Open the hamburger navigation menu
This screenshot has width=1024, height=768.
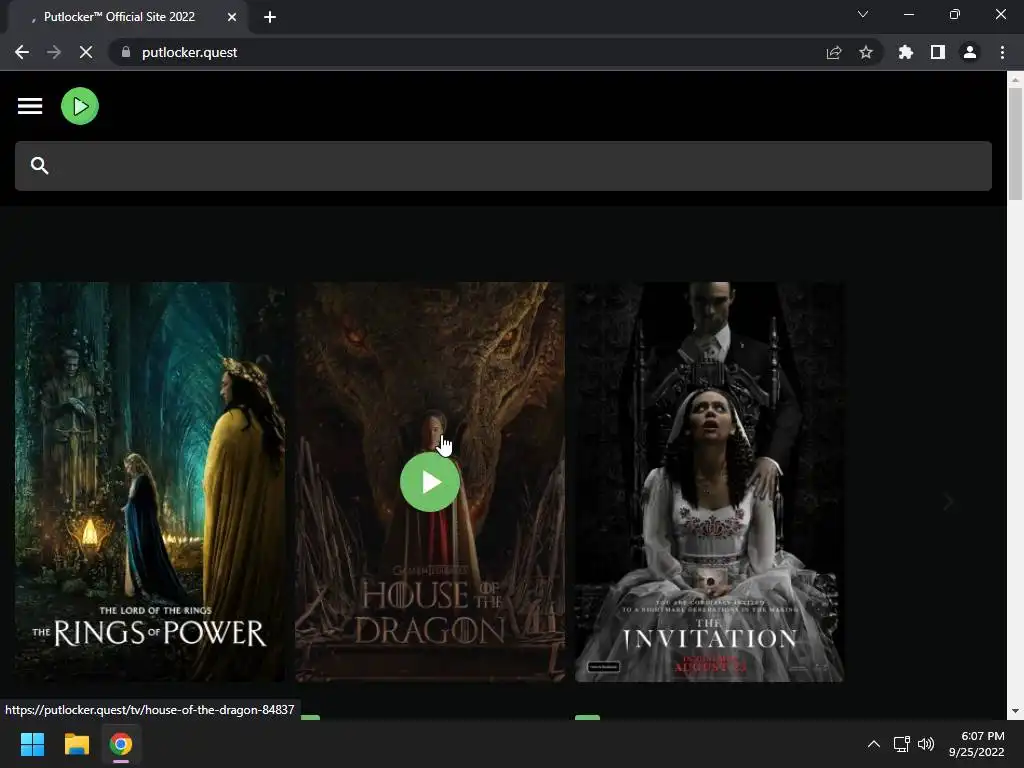(30, 106)
